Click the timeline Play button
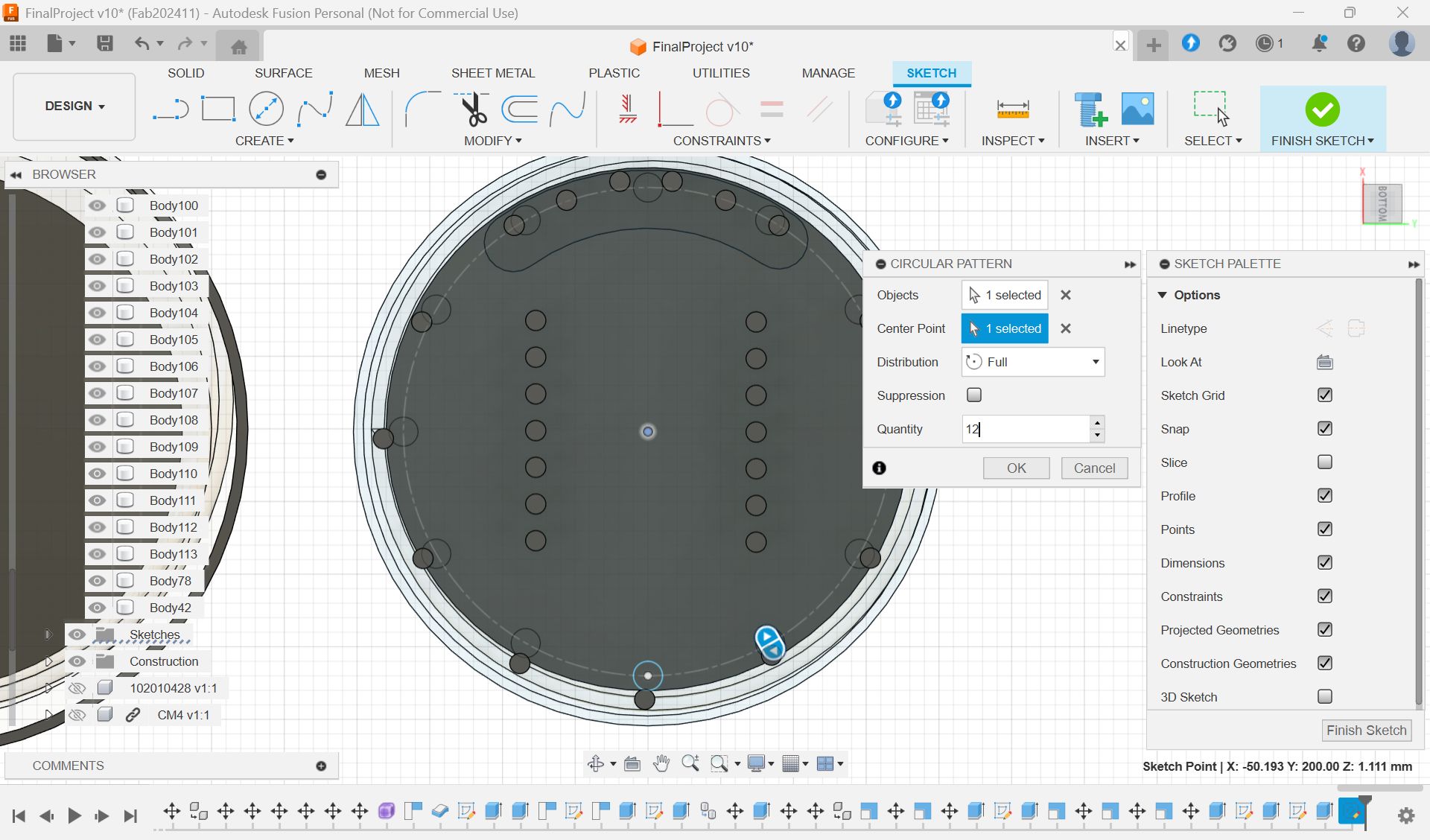 coord(74,815)
